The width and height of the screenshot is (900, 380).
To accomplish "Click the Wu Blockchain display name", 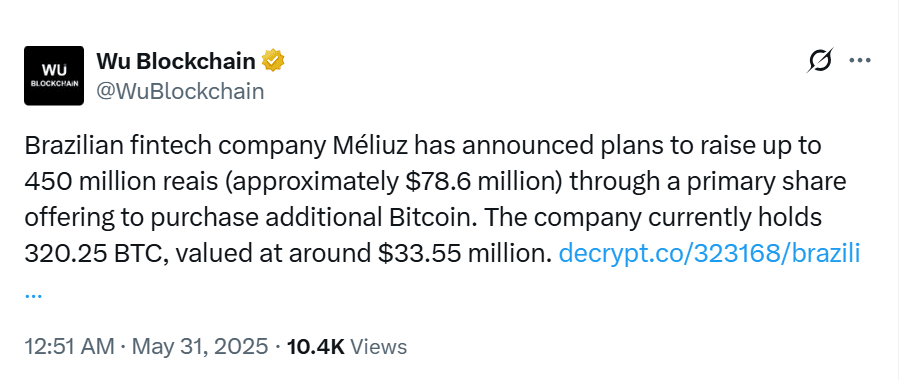I will point(176,60).
